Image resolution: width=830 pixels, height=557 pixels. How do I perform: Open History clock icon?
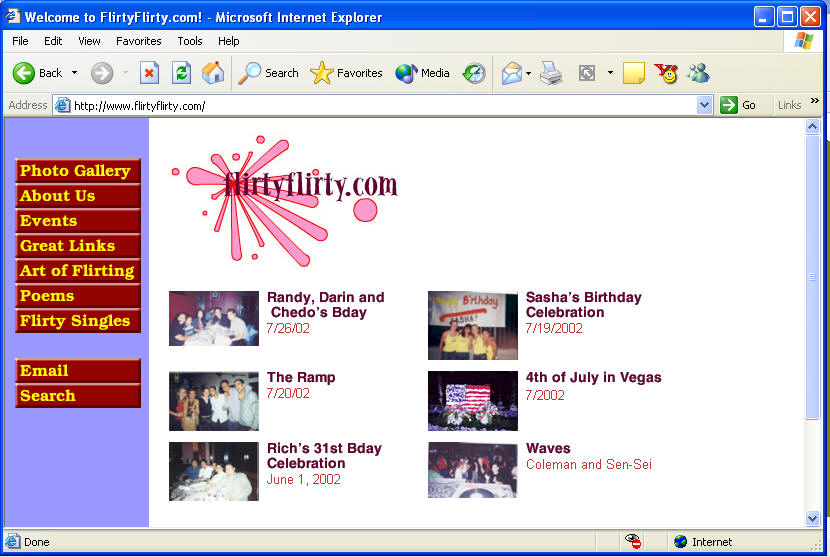coord(474,73)
